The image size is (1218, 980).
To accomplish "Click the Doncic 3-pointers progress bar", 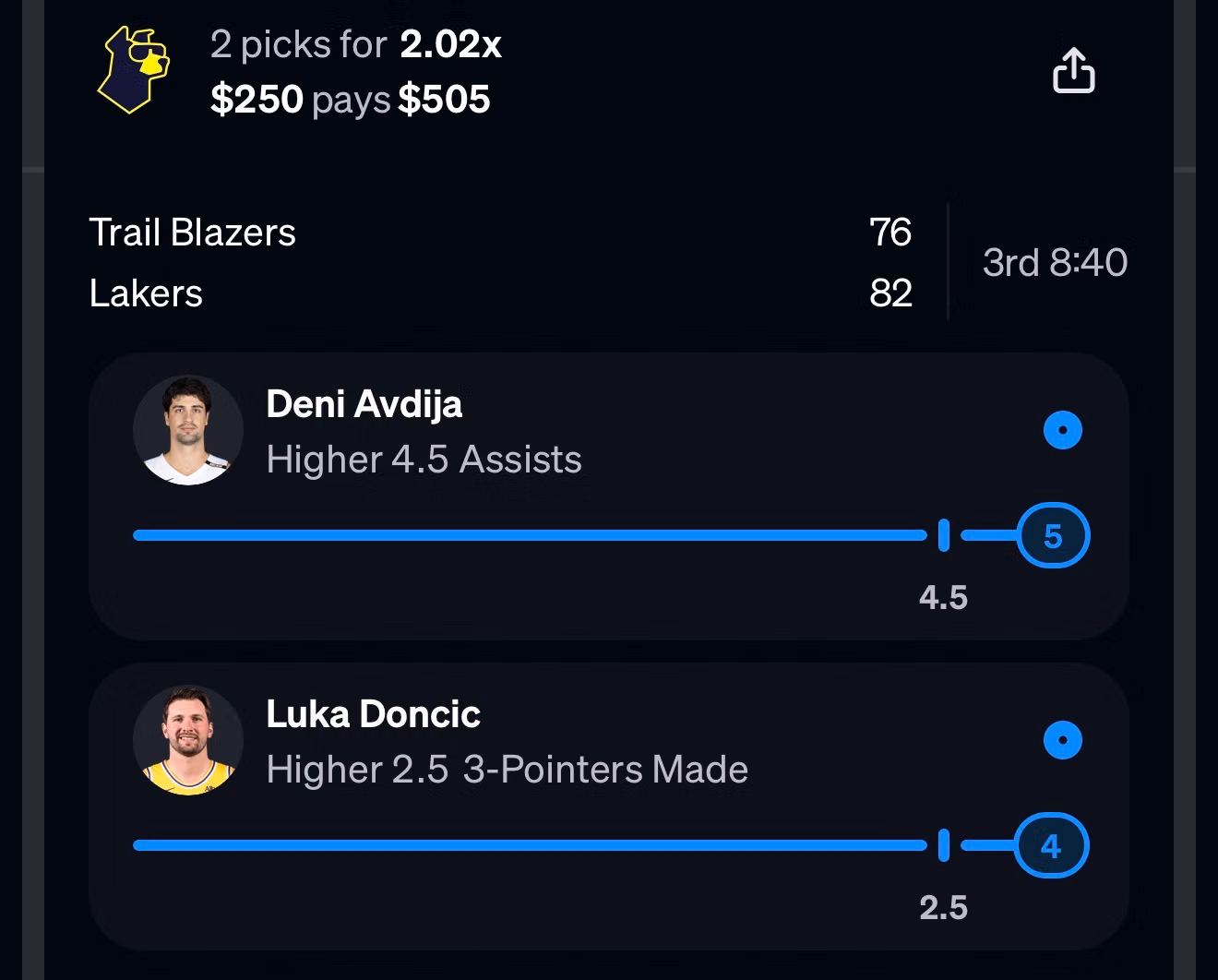I will (530, 845).
